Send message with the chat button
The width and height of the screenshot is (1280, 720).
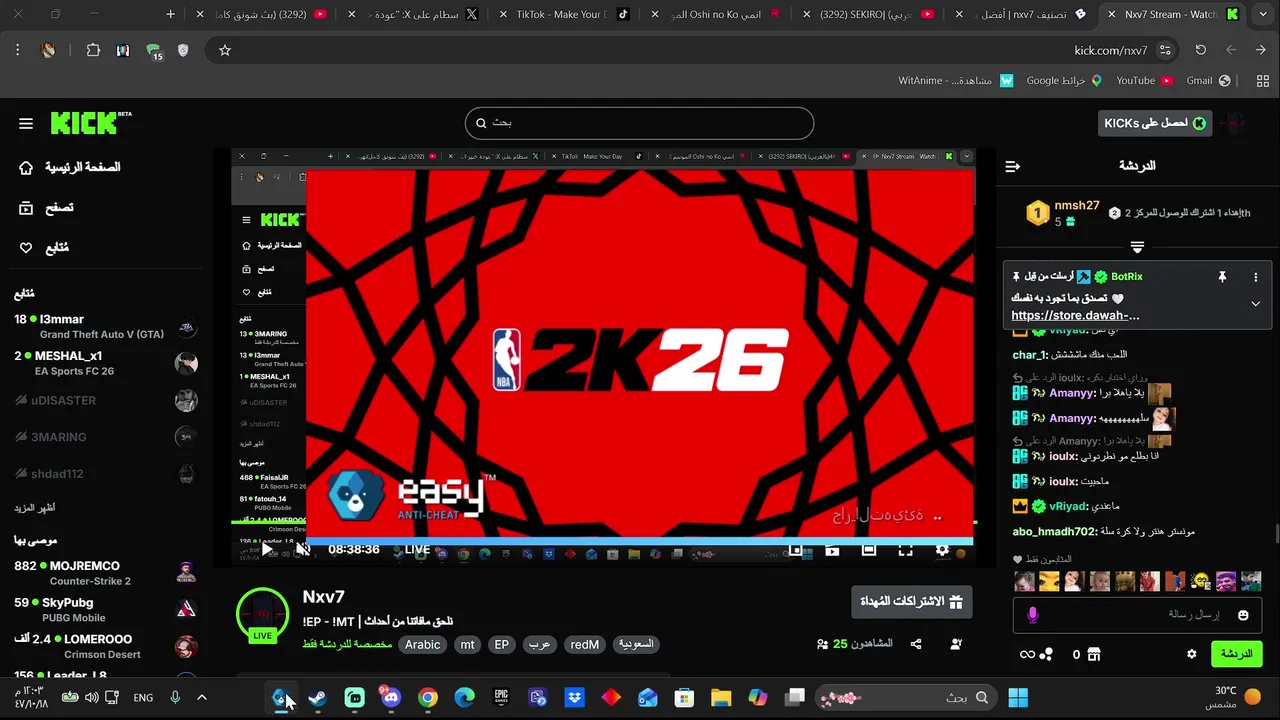pos(1237,654)
